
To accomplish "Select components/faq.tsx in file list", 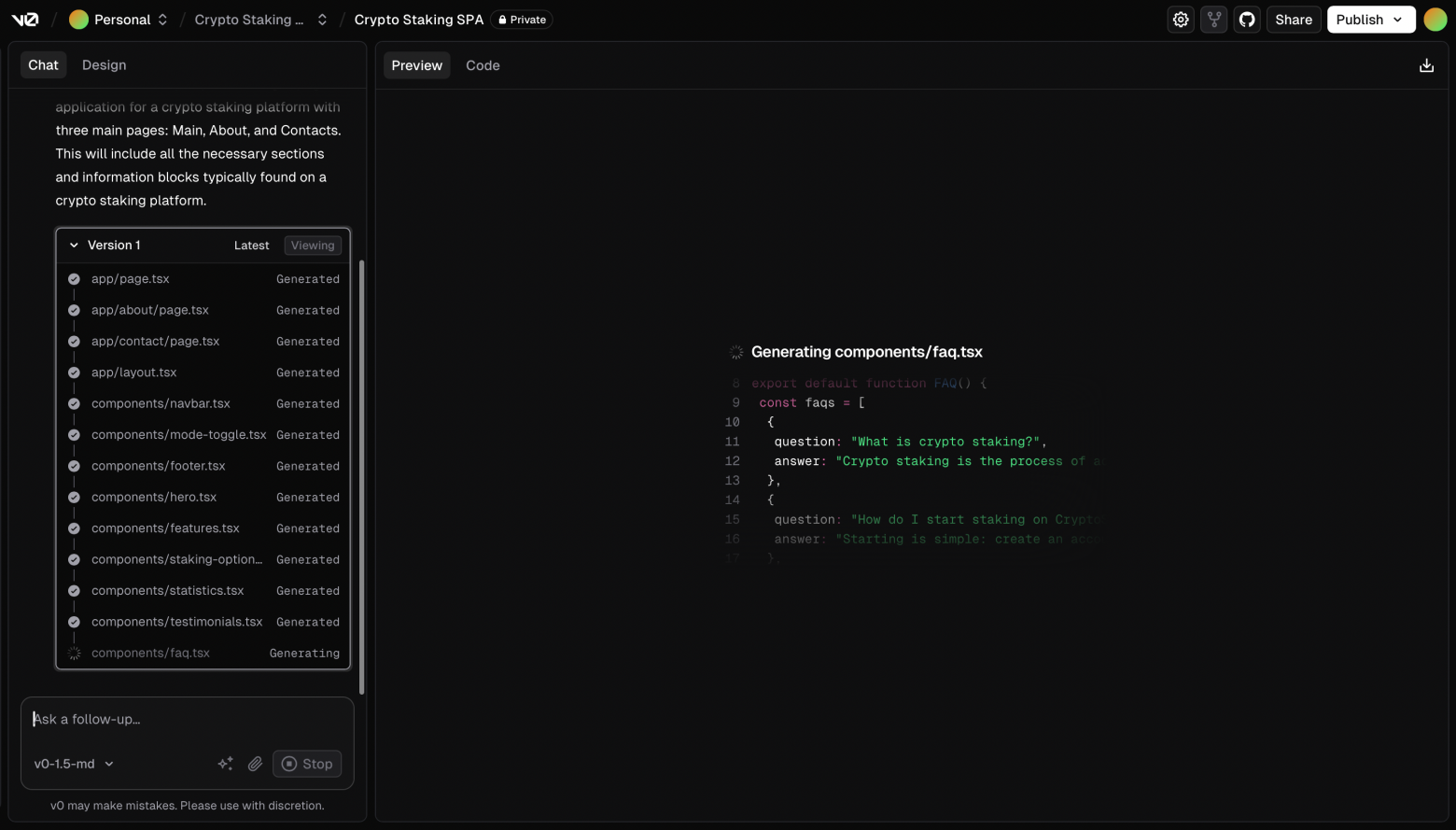I will click(150, 653).
